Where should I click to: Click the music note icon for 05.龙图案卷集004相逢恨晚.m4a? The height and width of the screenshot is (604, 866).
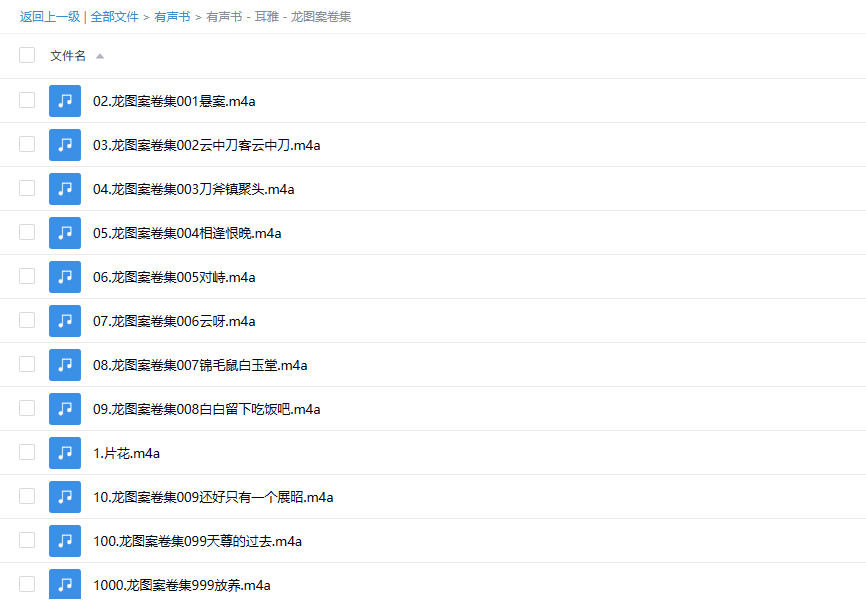coord(65,232)
